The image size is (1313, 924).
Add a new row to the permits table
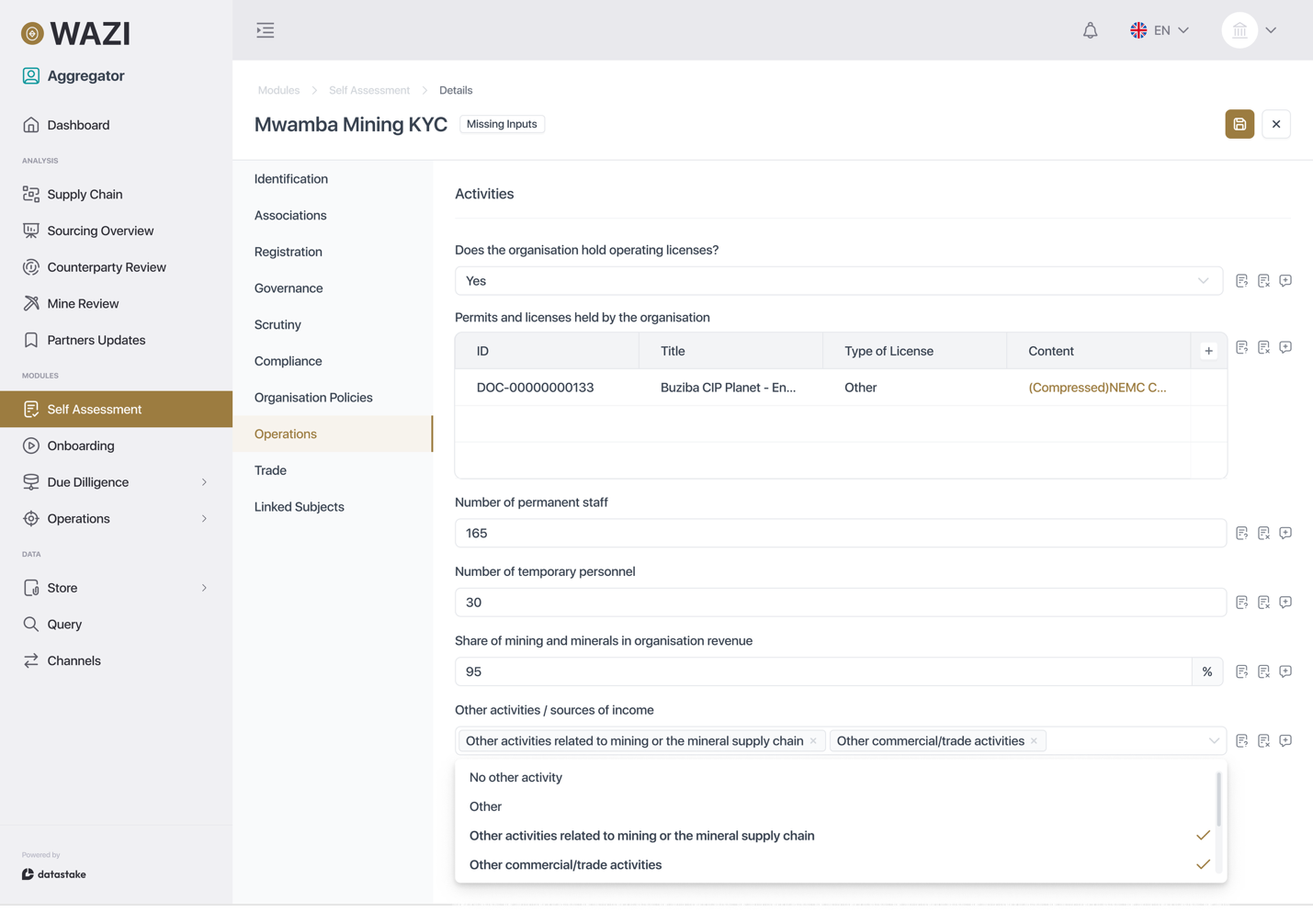click(x=1208, y=350)
